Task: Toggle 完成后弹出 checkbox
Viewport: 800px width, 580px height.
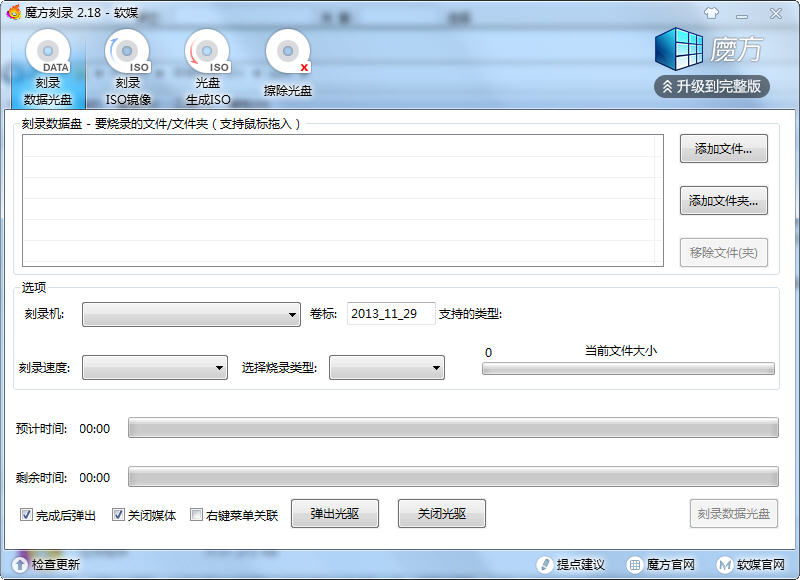Action: [x=26, y=514]
